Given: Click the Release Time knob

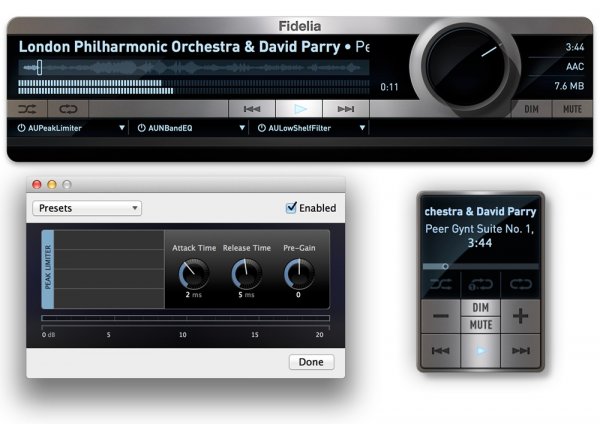Looking at the screenshot, I should 246,274.
